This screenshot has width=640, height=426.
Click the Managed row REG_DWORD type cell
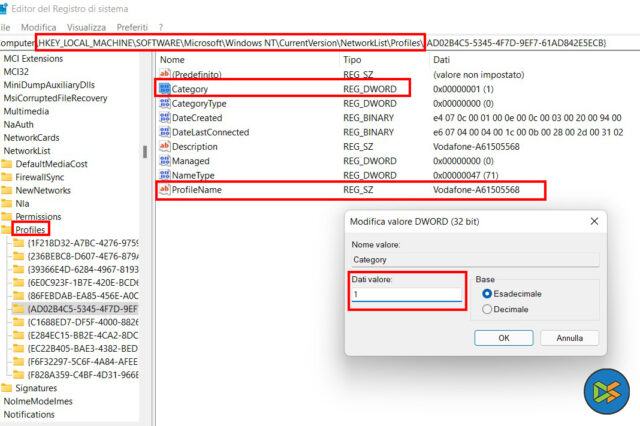(x=369, y=161)
